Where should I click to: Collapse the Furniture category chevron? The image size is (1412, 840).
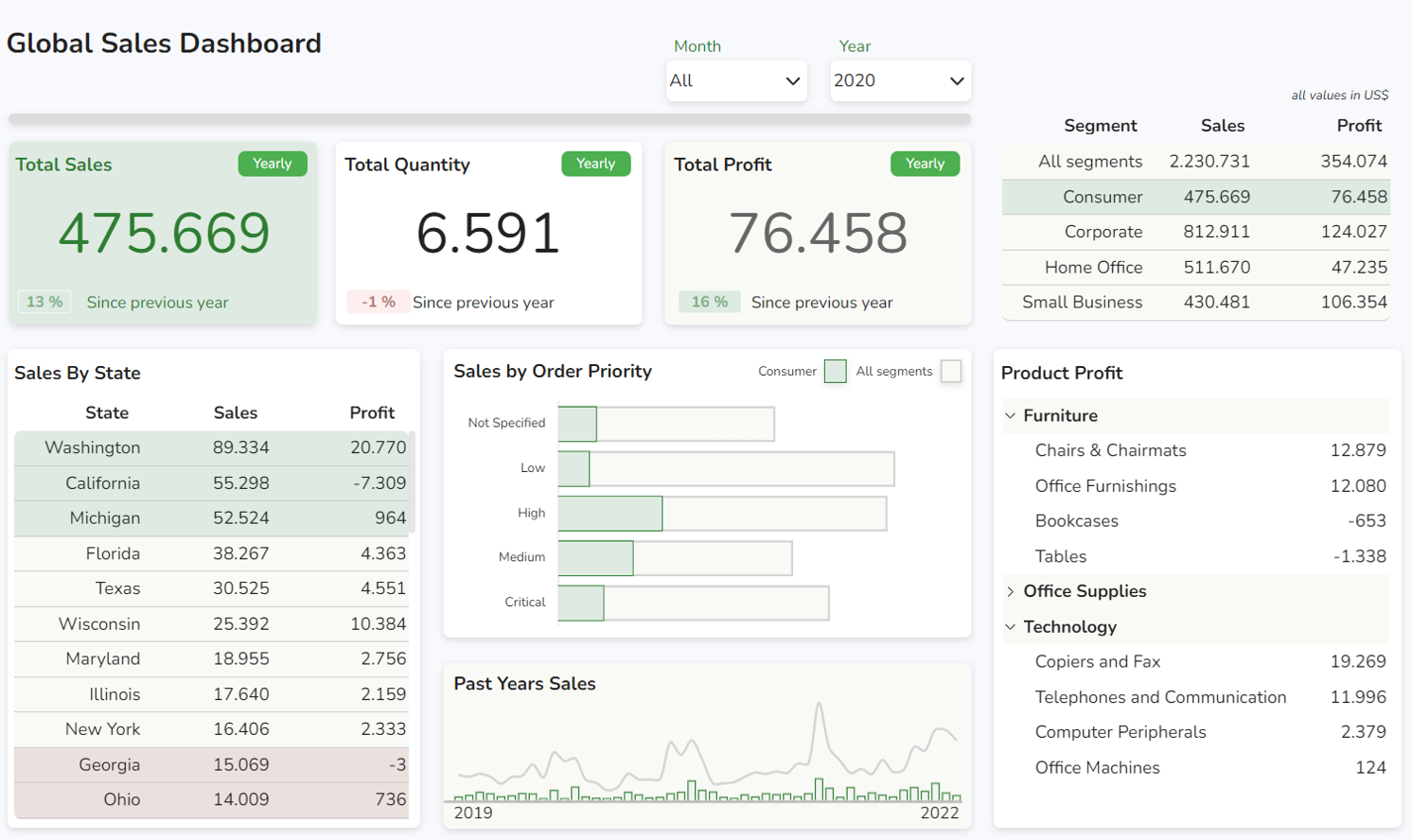pos(1011,416)
